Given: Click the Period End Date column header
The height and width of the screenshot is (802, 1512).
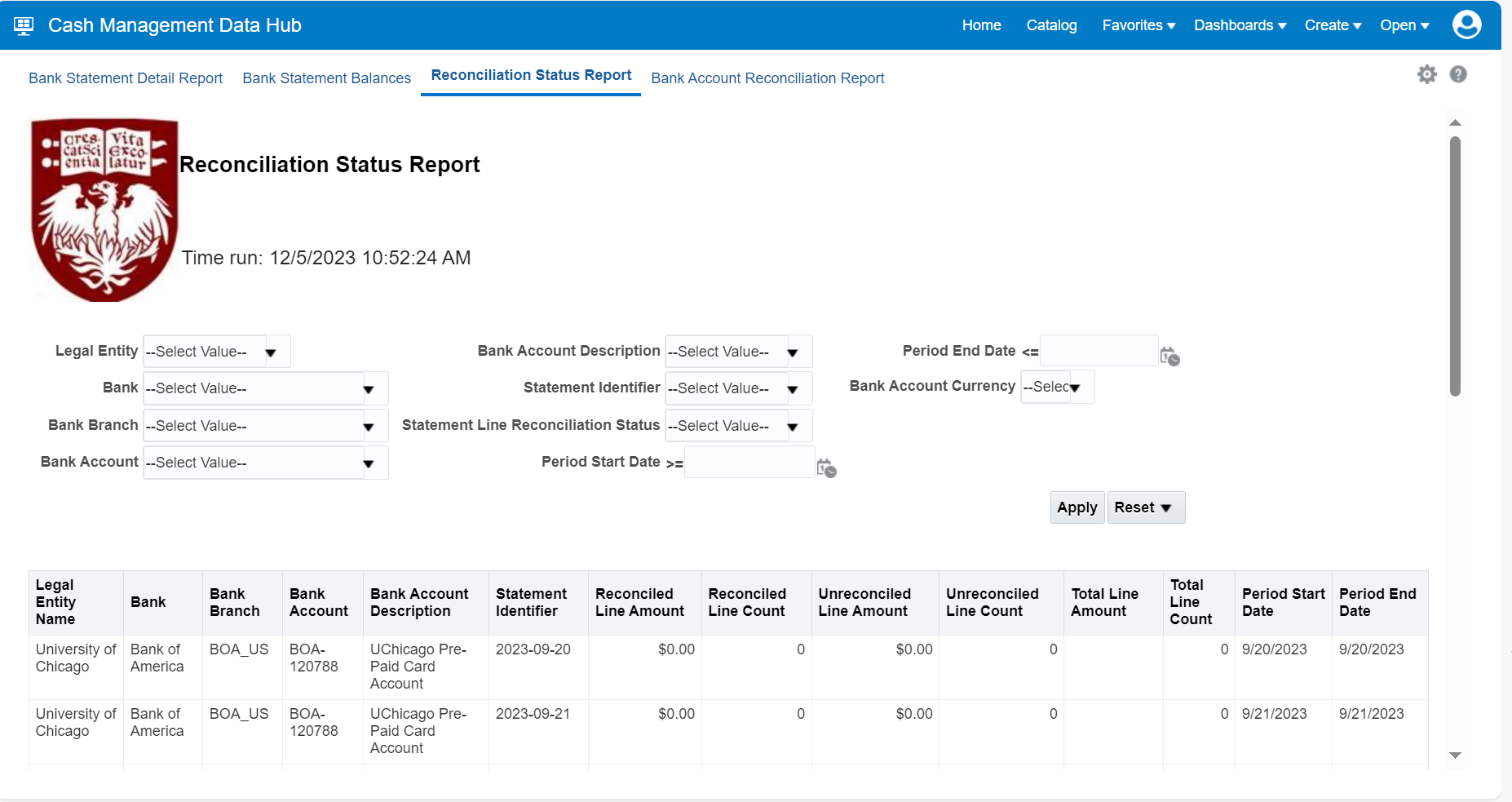Looking at the screenshot, I should point(1380,602).
